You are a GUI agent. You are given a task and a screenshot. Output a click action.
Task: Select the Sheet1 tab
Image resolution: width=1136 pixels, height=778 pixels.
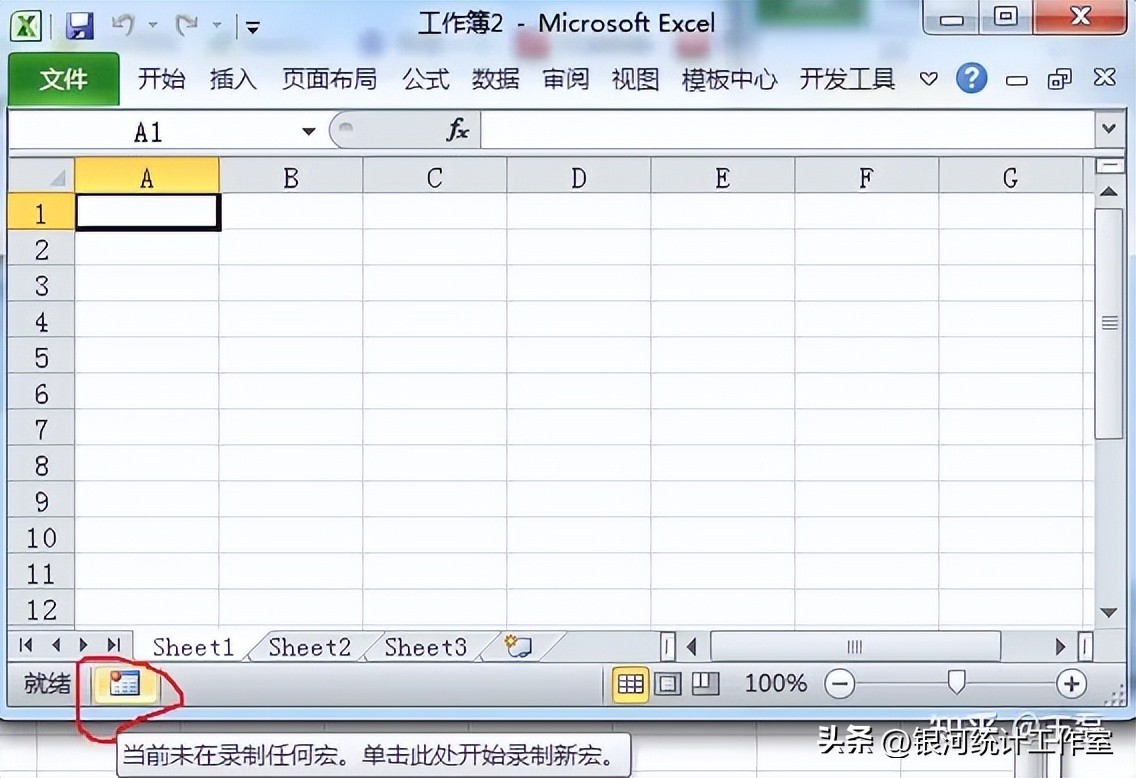point(193,647)
